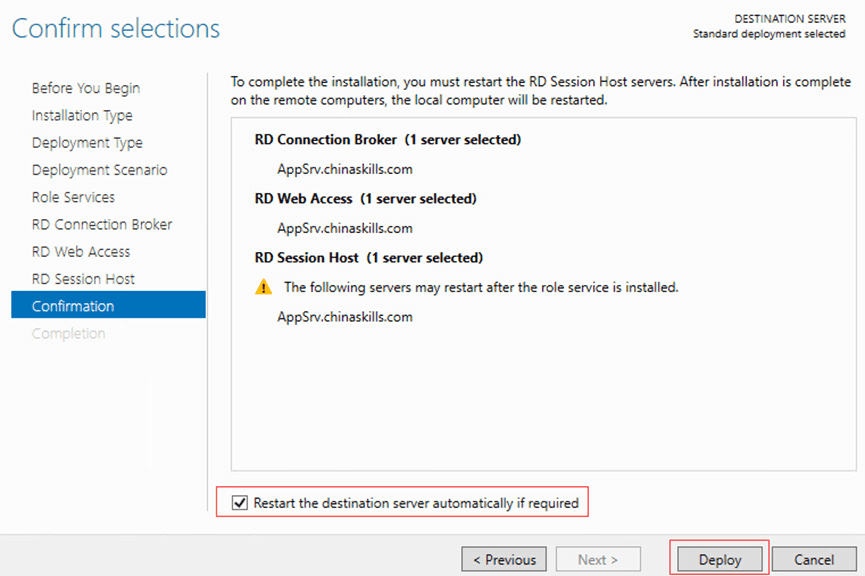865x576 pixels.
Task: Select RD Connection Broker in the sidebar
Action: 102,224
